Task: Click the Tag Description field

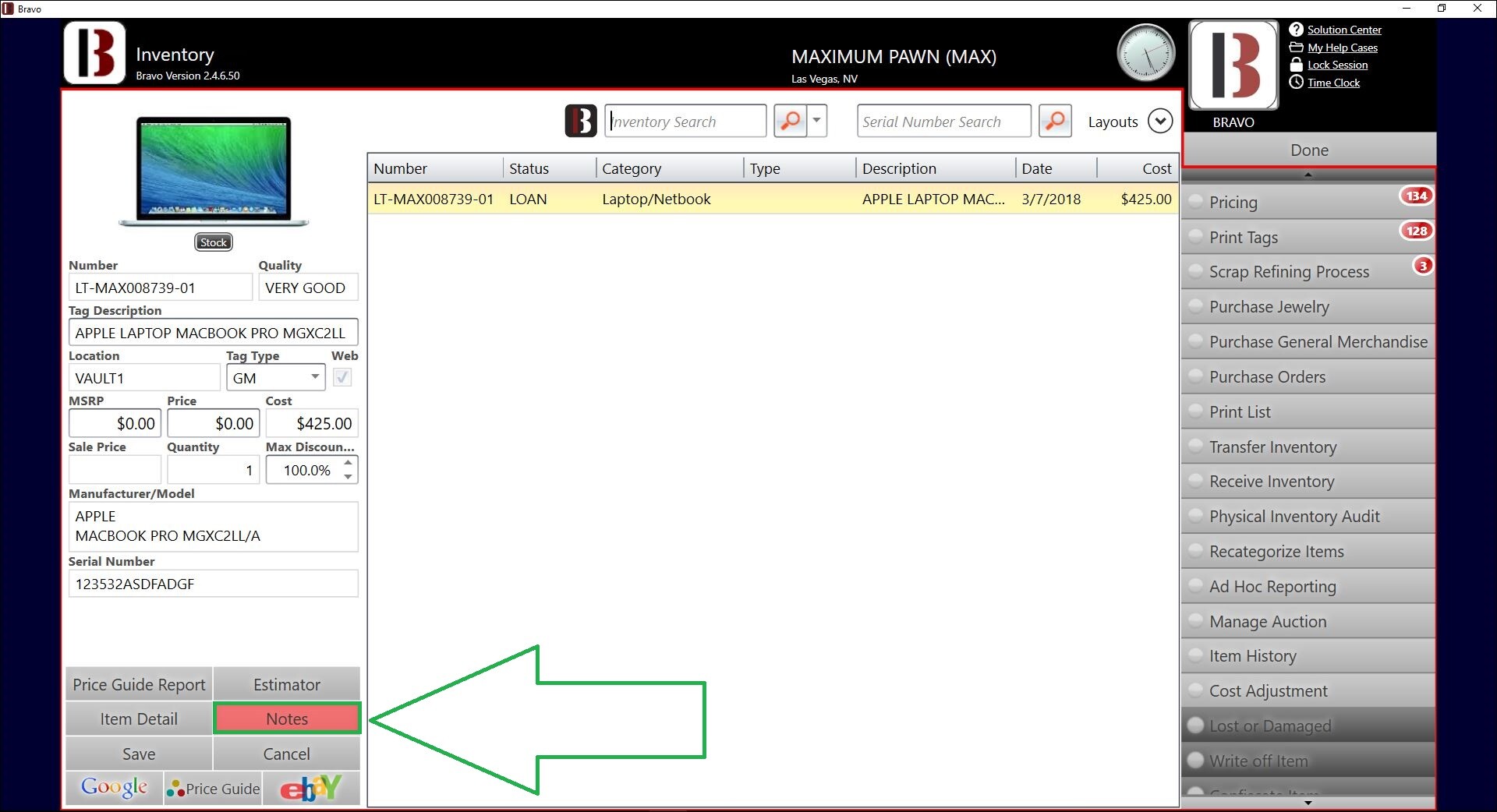Action: pos(213,333)
